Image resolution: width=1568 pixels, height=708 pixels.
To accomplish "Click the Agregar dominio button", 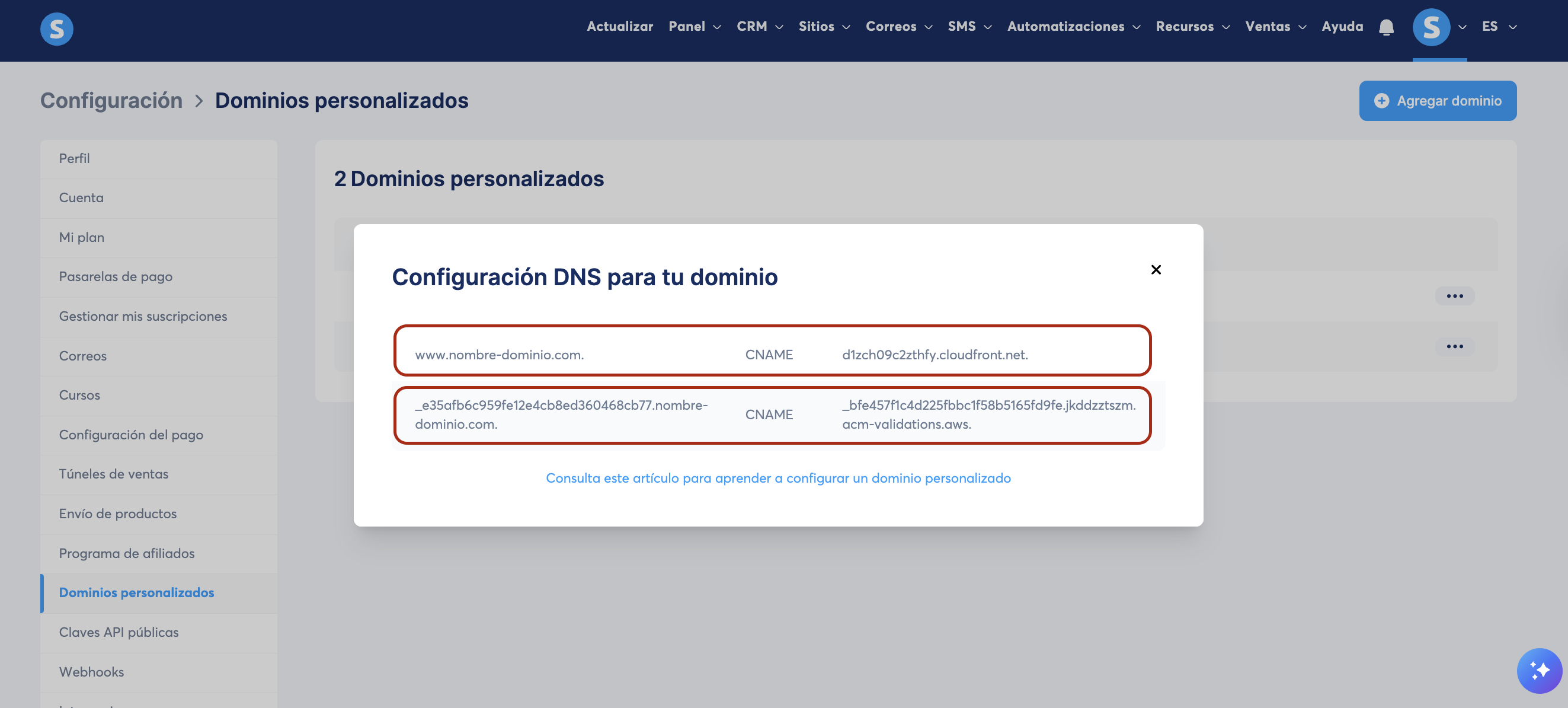I will tap(1437, 101).
